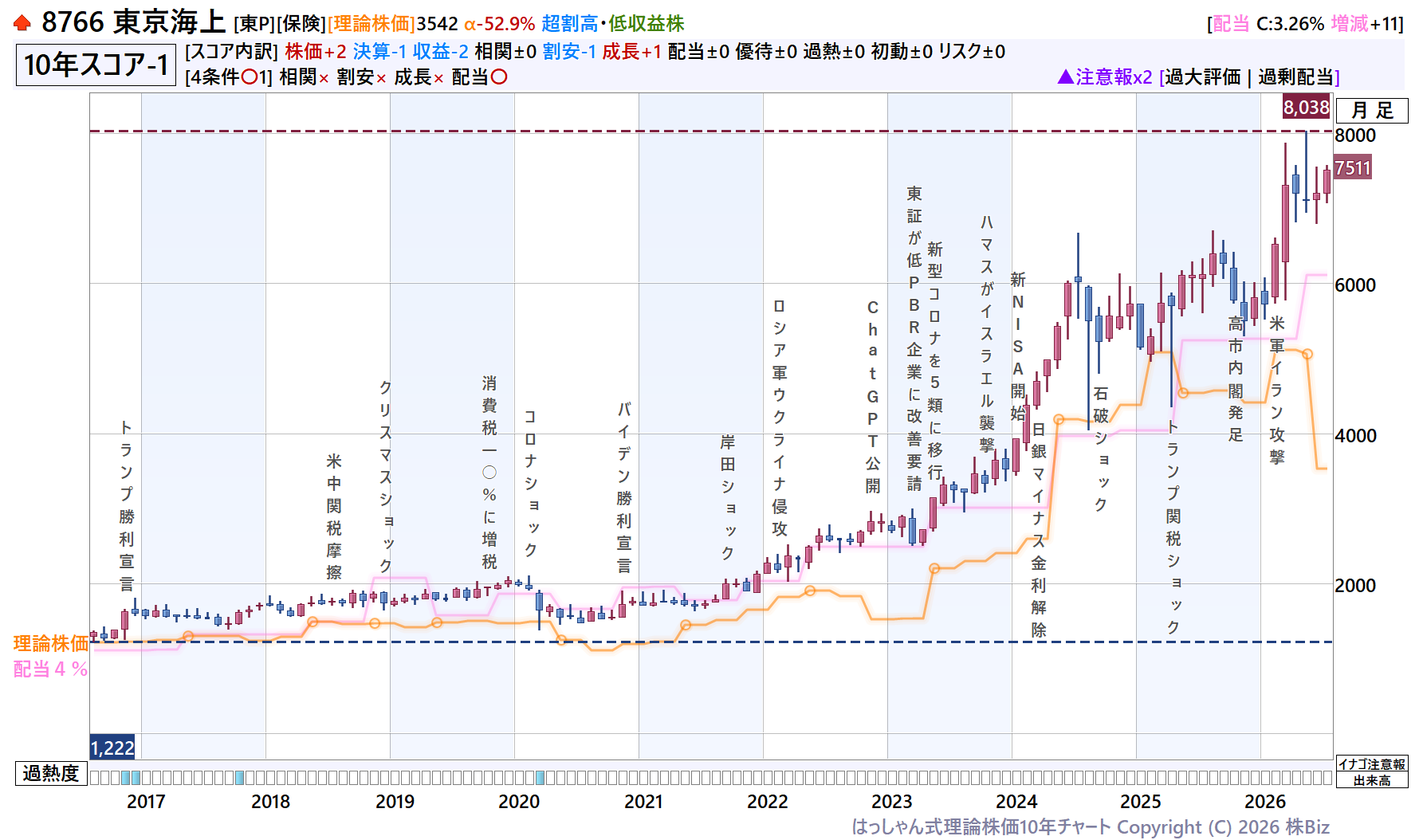Image resolution: width=1419 pixels, height=840 pixels.
Task: Click the red x after 成長 condition
Action: pyautogui.click(x=438, y=78)
